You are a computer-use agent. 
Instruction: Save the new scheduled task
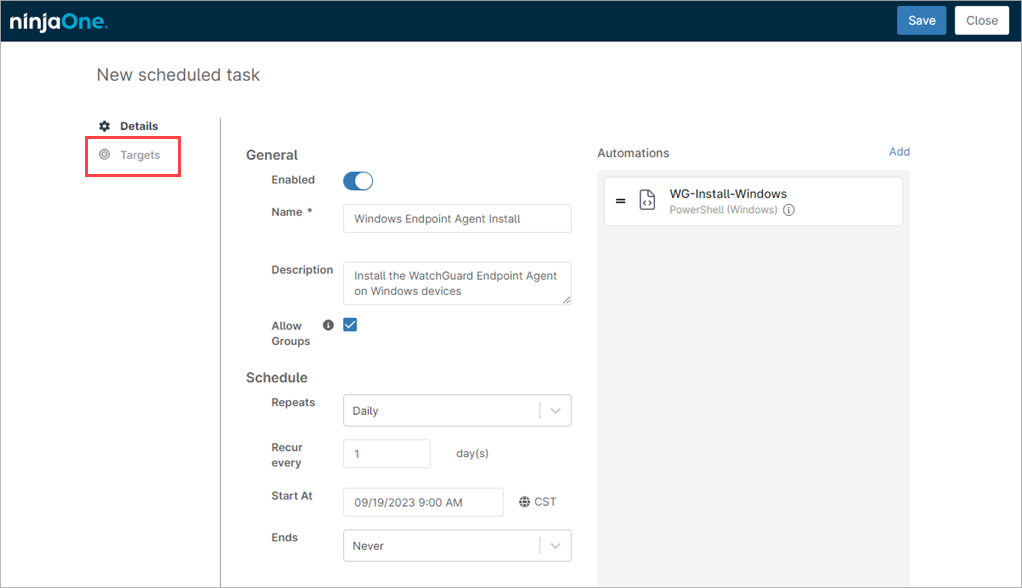(920, 20)
